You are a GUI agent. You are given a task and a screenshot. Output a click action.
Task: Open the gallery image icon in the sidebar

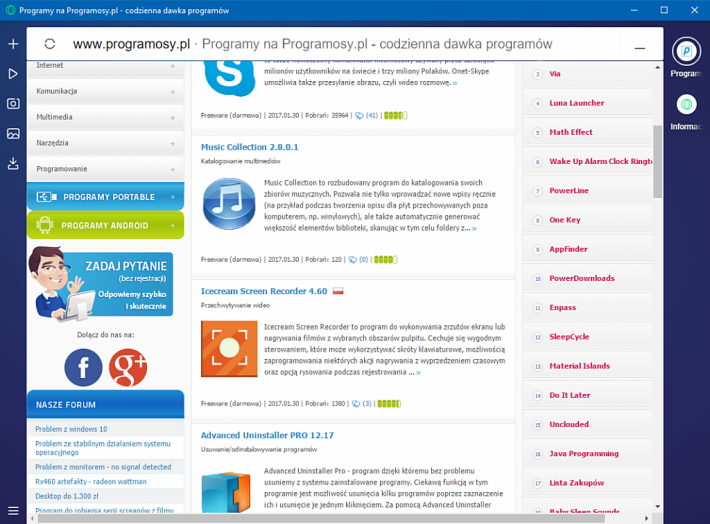(13, 133)
